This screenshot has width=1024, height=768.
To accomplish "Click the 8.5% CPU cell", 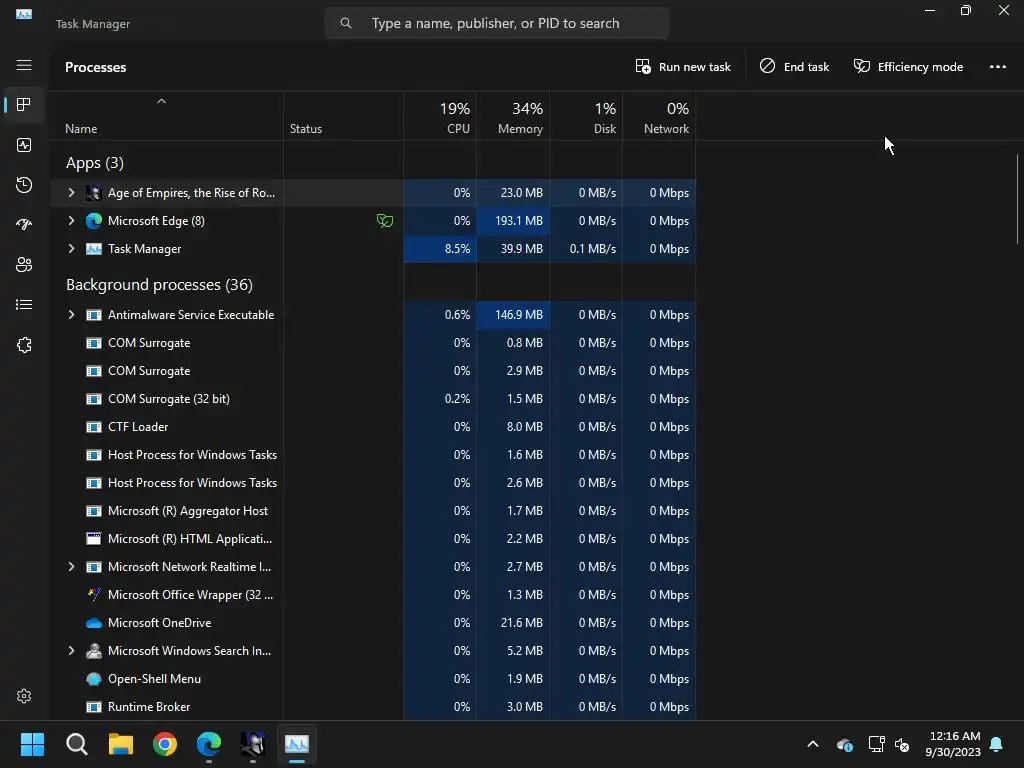I will point(440,249).
